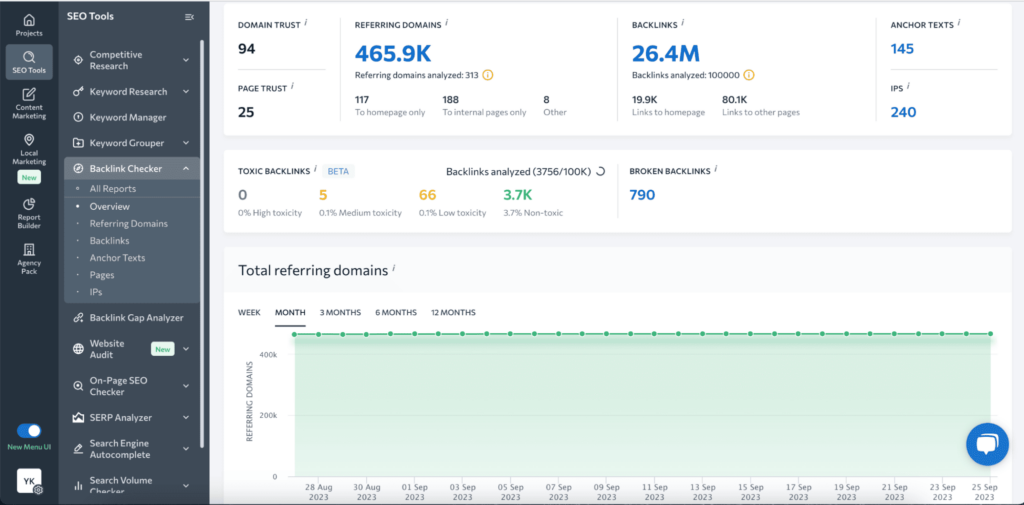Viewport: 1024px width, 505px height.
Task: Click the Search Engine Autocomplete pencil icon
Action: [78, 449]
